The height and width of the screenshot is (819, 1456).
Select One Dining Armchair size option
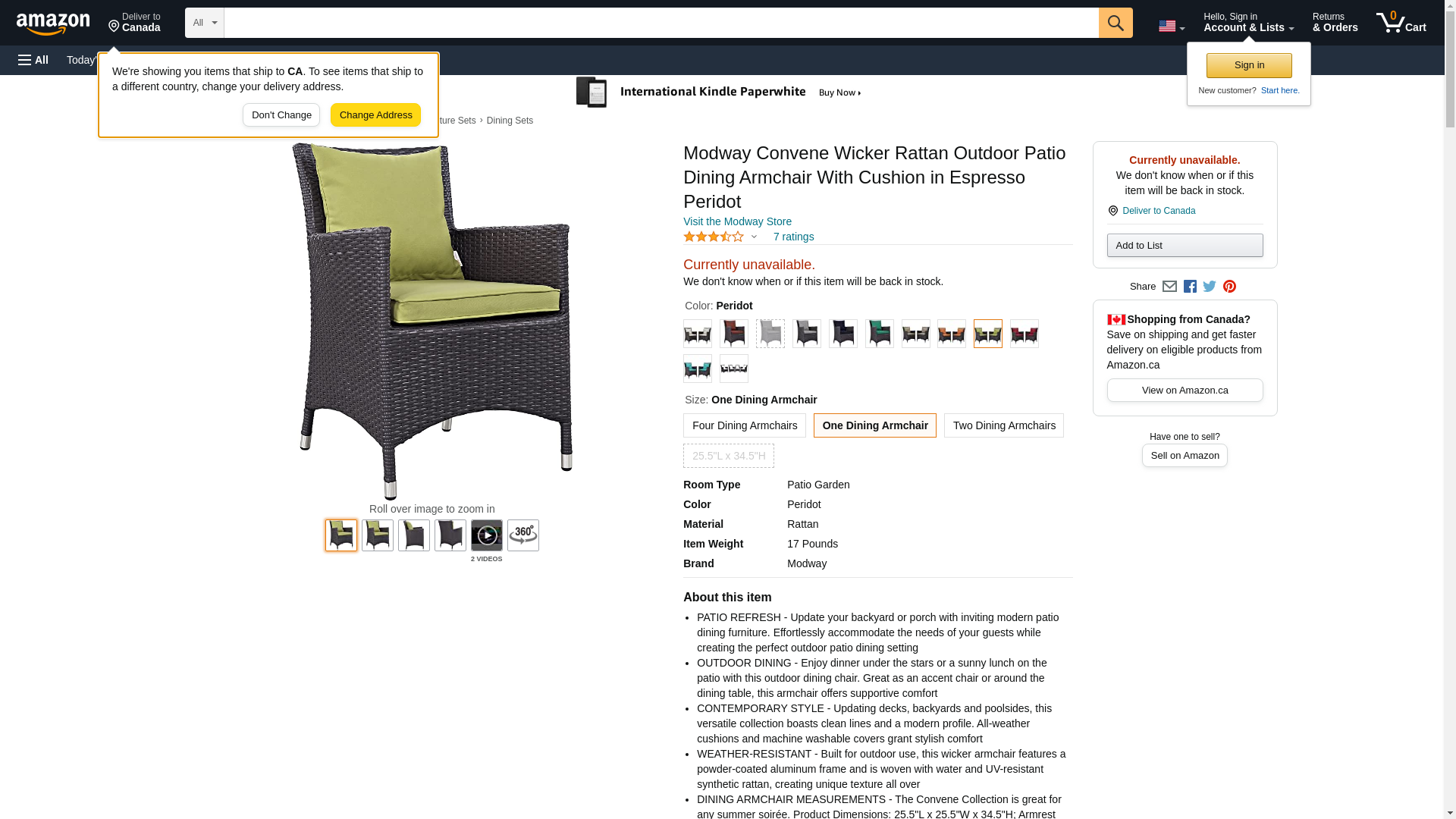click(875, 425)
